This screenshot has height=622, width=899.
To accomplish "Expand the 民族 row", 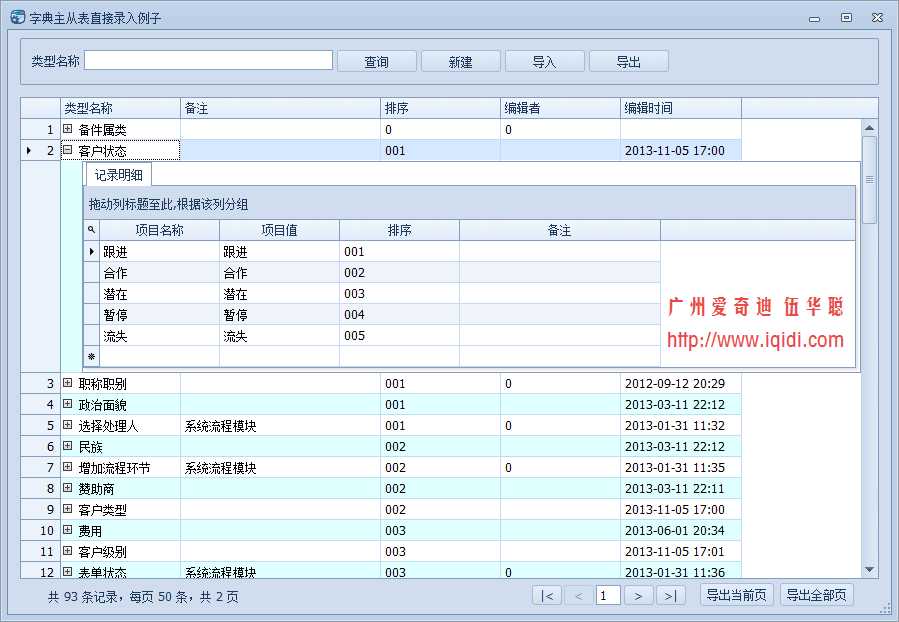I will (68, 446).
